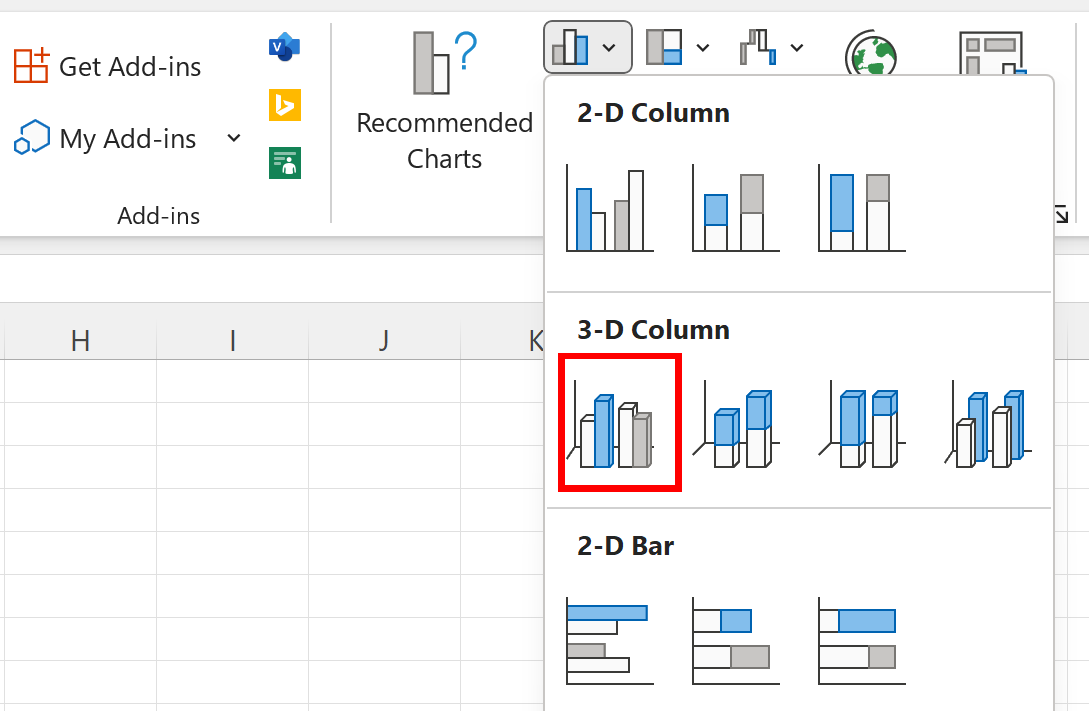The height and width of the screenshot is (711, 1089).
Task: Click the Charts dialog launcher arrow
Action: (1060, 213)
